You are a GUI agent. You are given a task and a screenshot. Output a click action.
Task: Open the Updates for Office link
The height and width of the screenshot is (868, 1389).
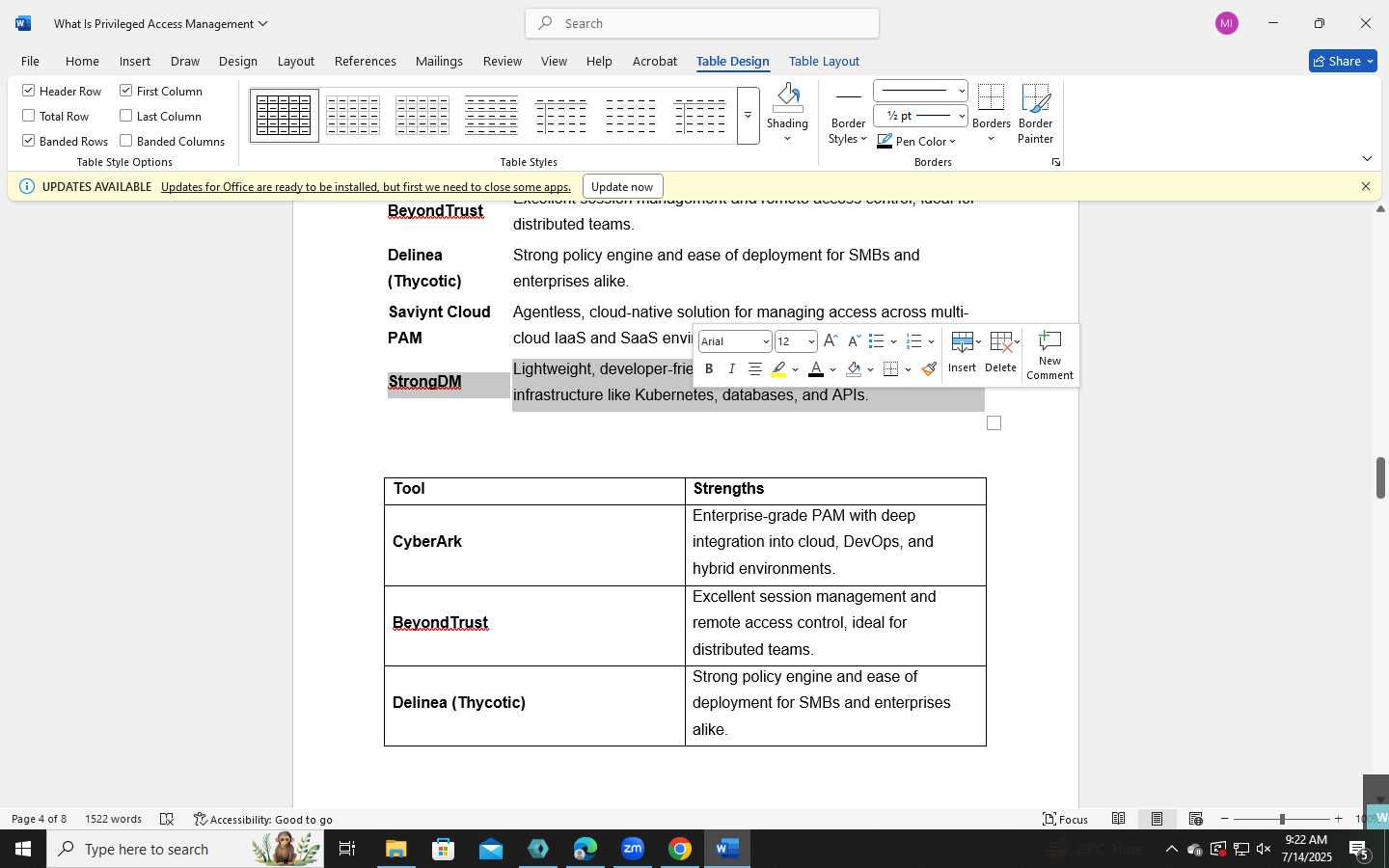point(366,186)
